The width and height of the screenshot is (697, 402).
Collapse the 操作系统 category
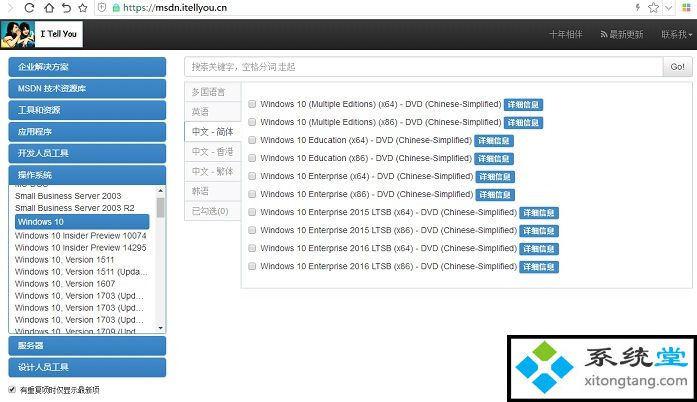pos(87,175)
